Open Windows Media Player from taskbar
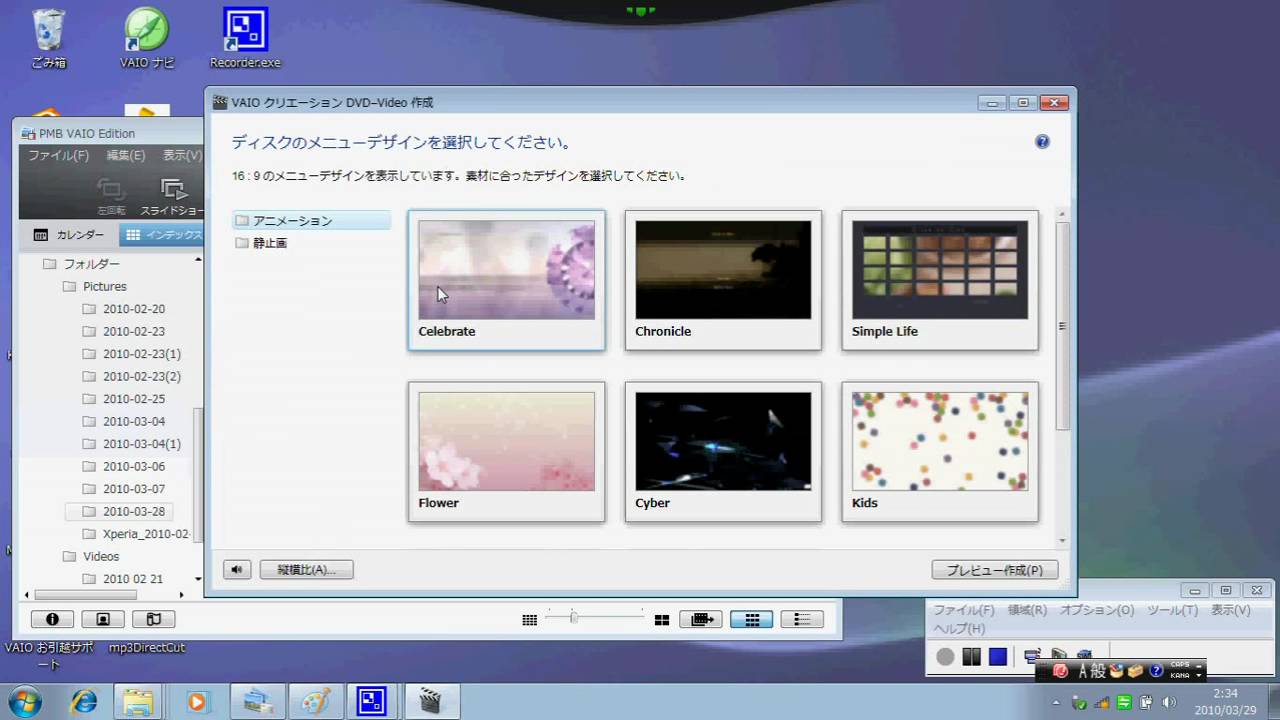The height and width of the screenshot is (720, 1280). pos(196,701)
